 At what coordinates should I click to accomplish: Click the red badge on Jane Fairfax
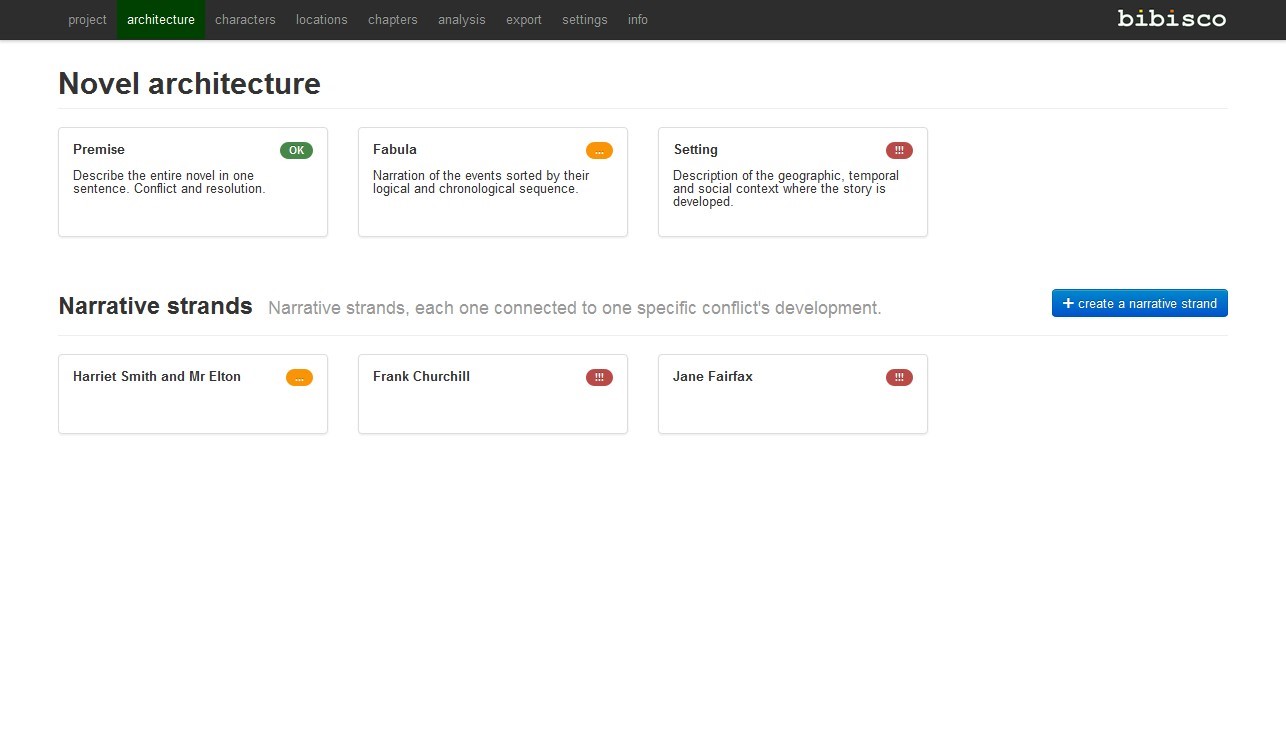(x=899, y=378)
